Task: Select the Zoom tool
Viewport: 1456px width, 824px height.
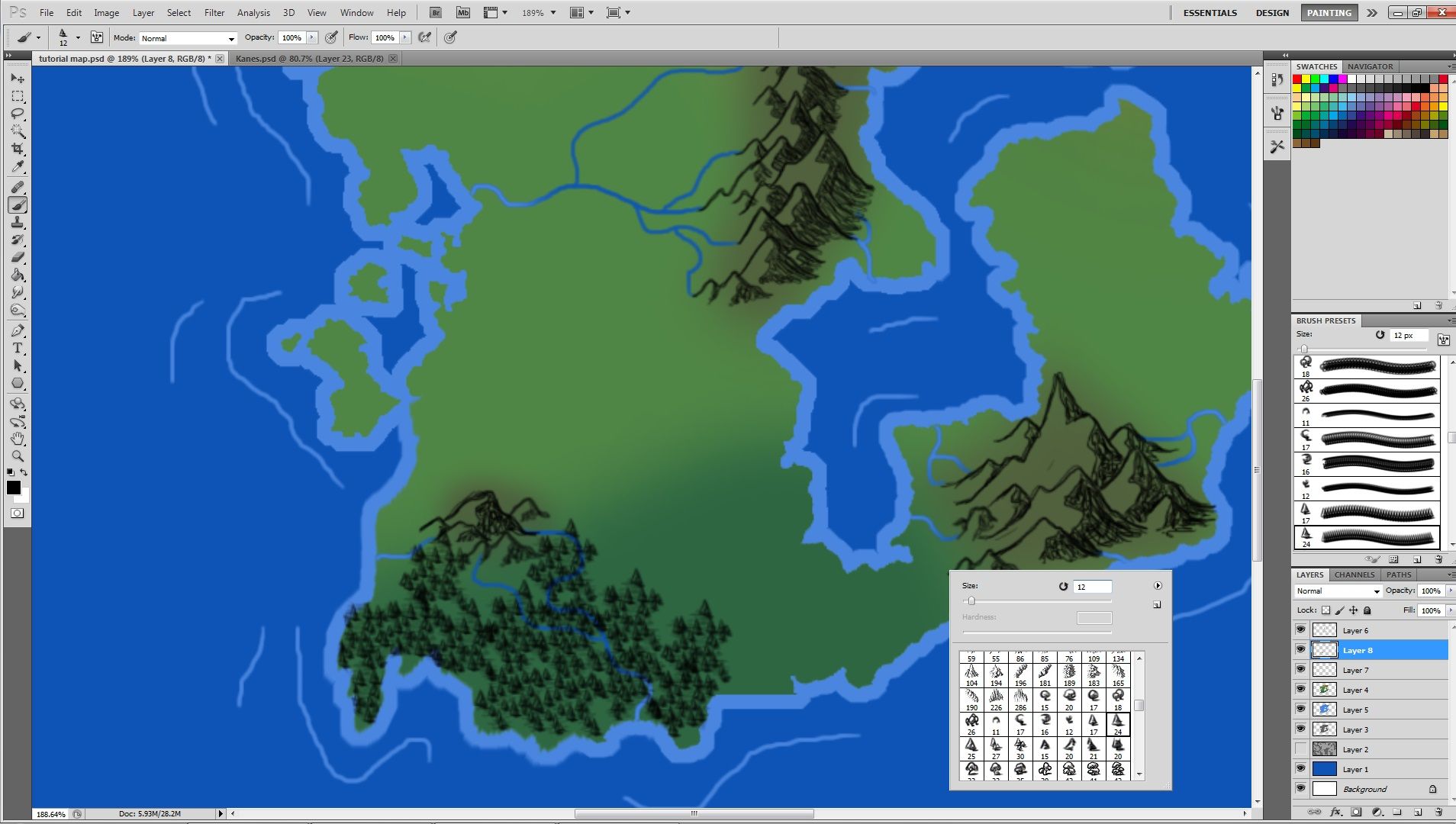Action: point(18,455)
